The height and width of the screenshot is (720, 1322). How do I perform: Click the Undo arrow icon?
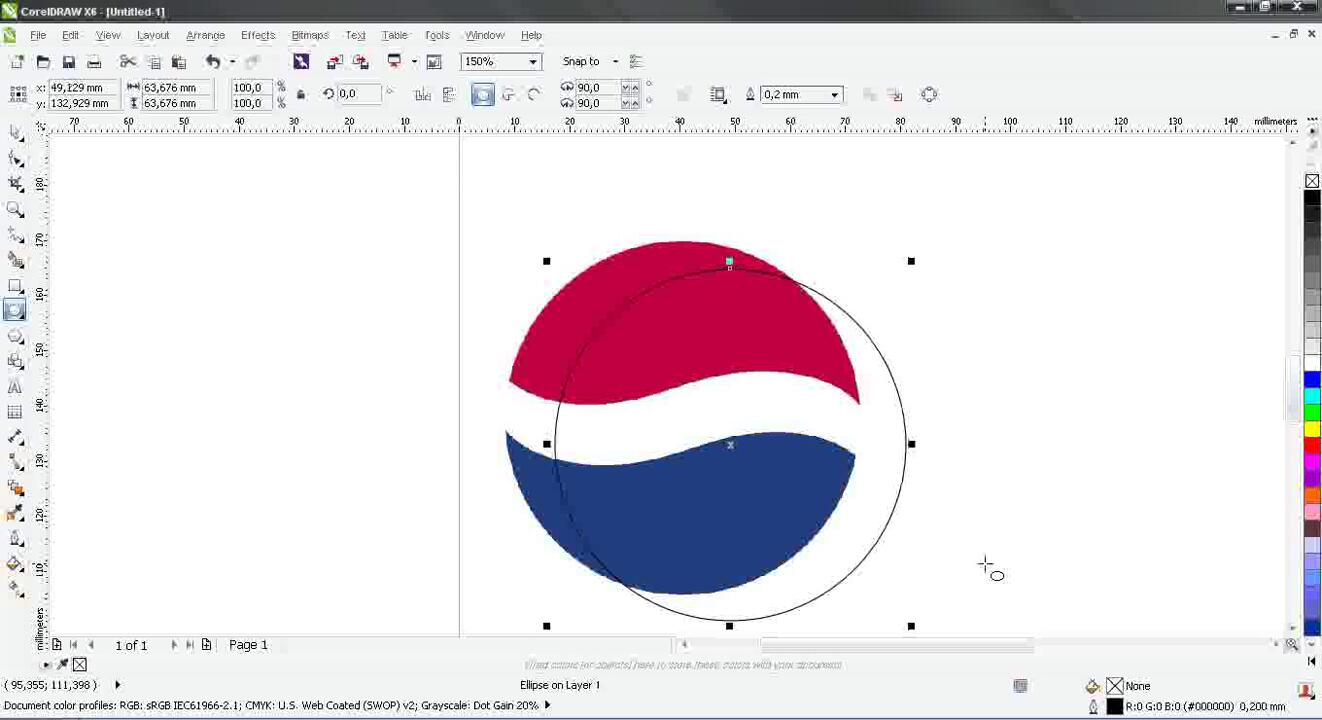(x=212, y=62)
